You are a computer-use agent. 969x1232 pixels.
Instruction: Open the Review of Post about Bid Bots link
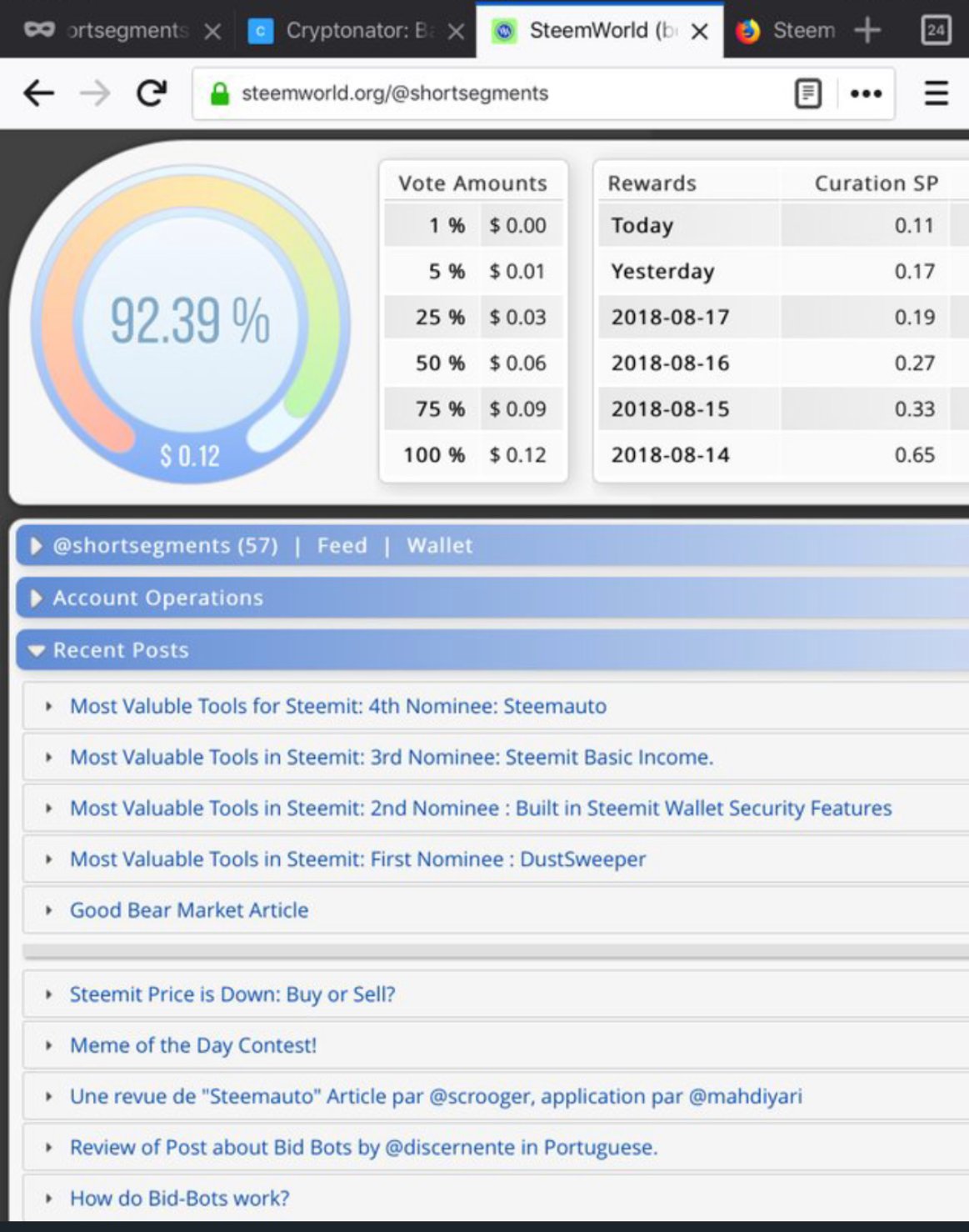point(363,1147)
